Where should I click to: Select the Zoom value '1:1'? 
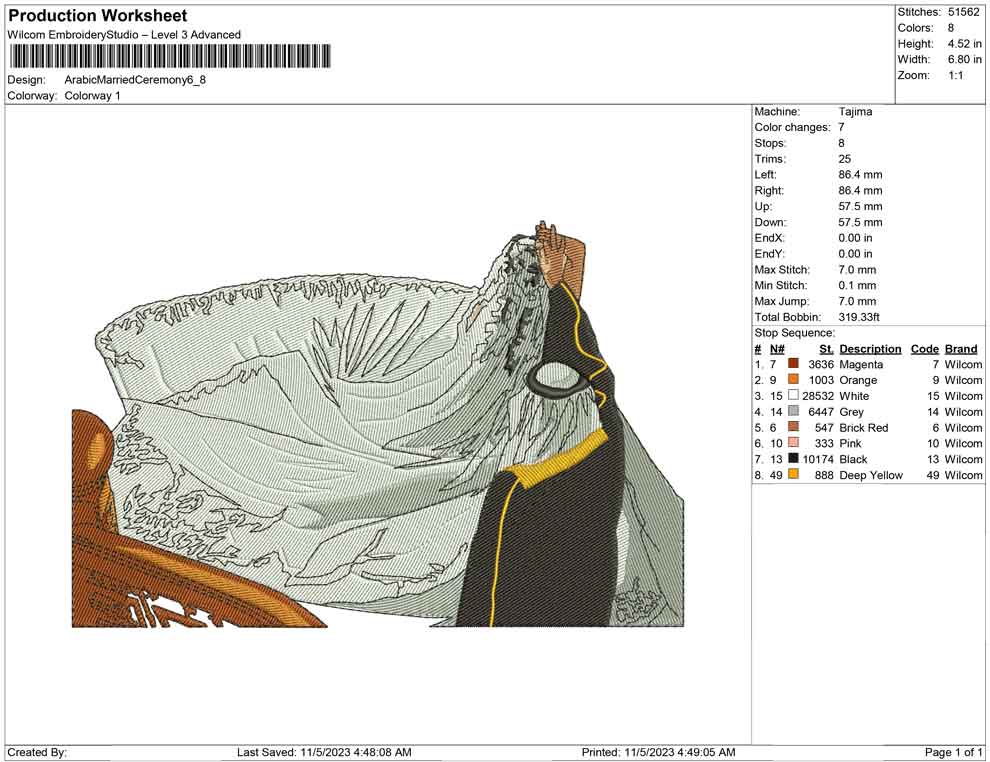click(955, 75)
